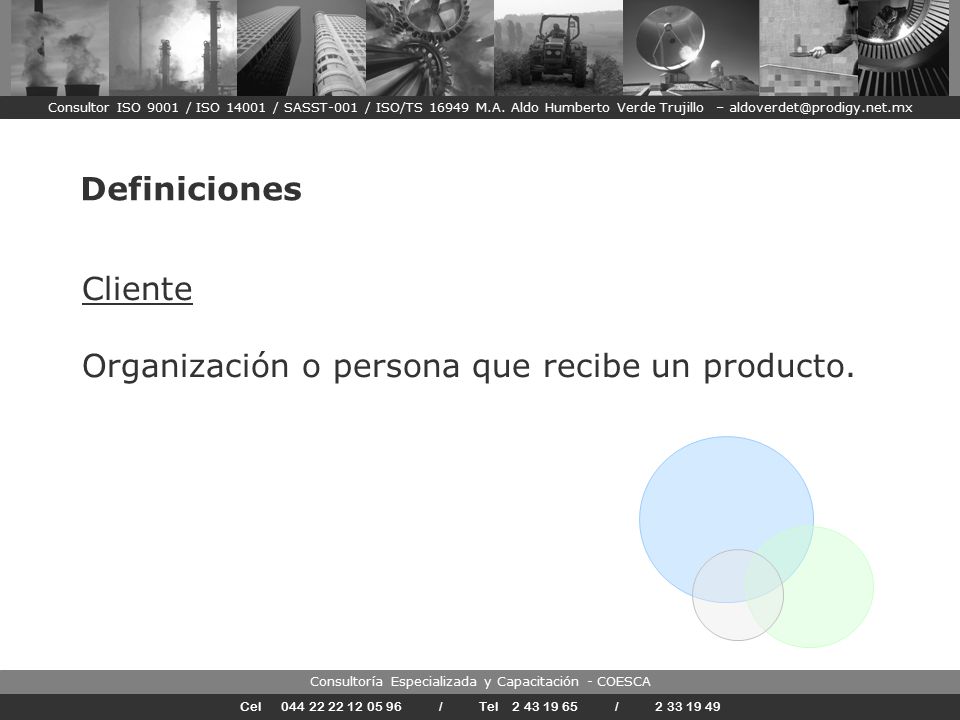Click the tractor photo in banner

[x=558, y=48]
